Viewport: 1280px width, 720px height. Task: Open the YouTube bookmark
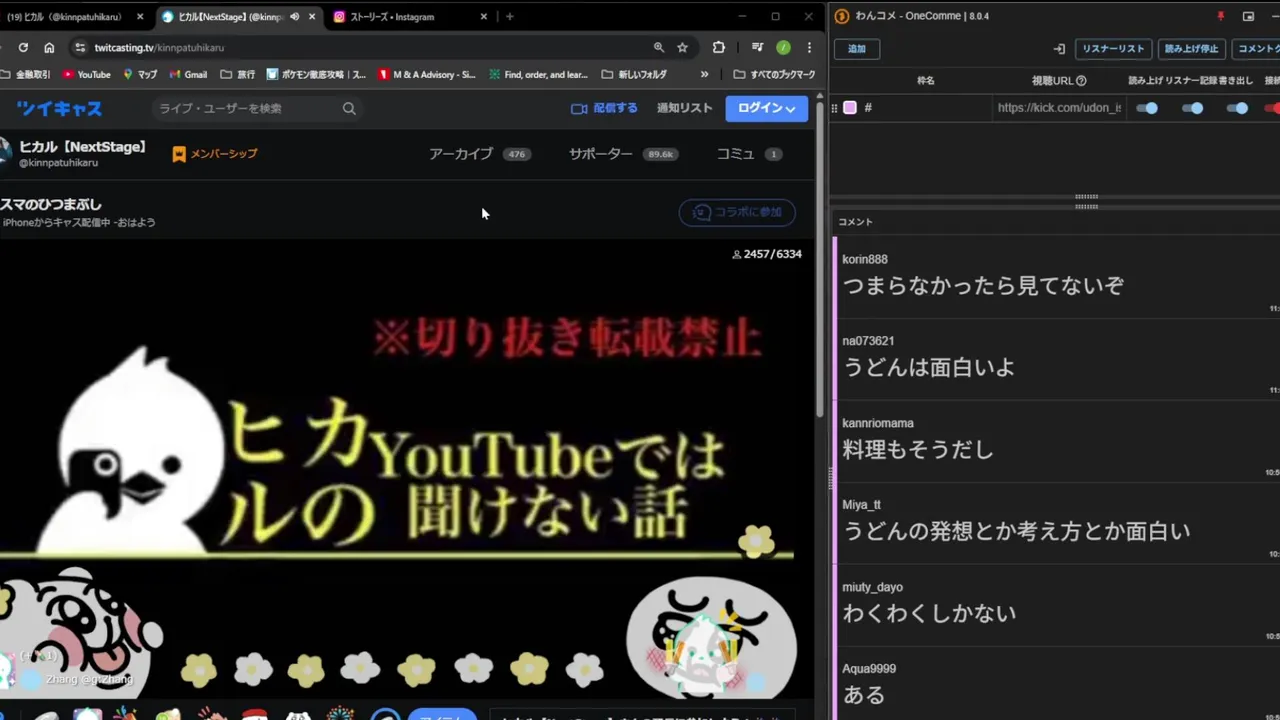click(86, 74)
